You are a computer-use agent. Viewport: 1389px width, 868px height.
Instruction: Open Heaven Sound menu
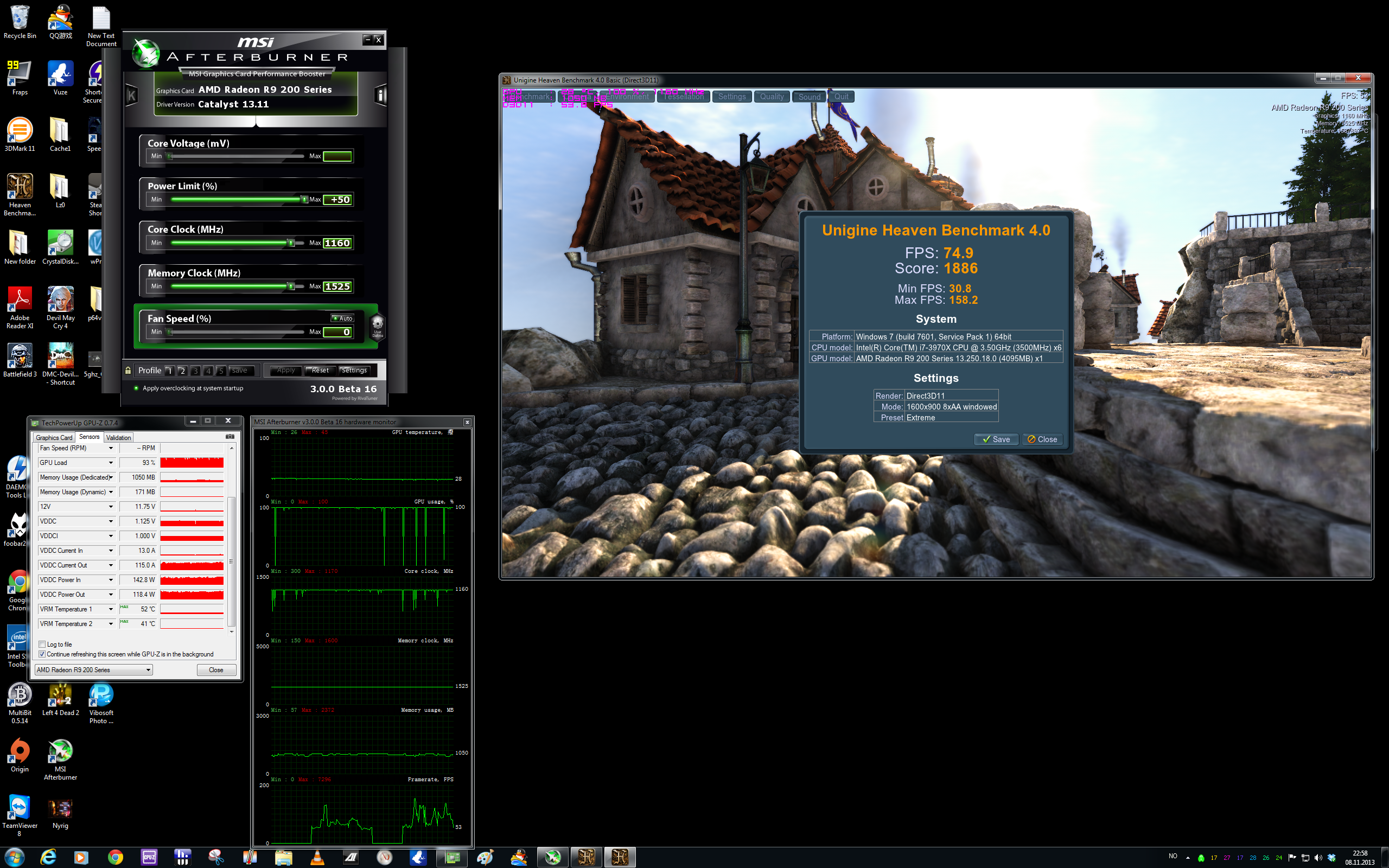point(810,97)
